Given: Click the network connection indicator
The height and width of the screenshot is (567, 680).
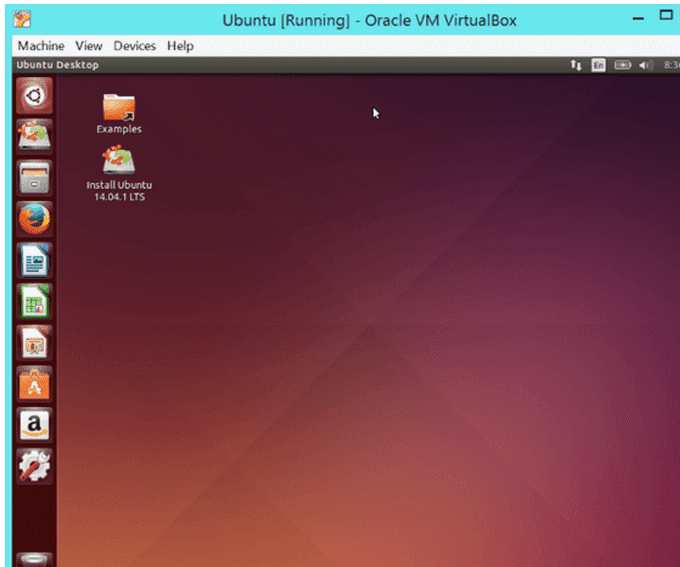Looking at the screenshot, I should coord(576,65).
